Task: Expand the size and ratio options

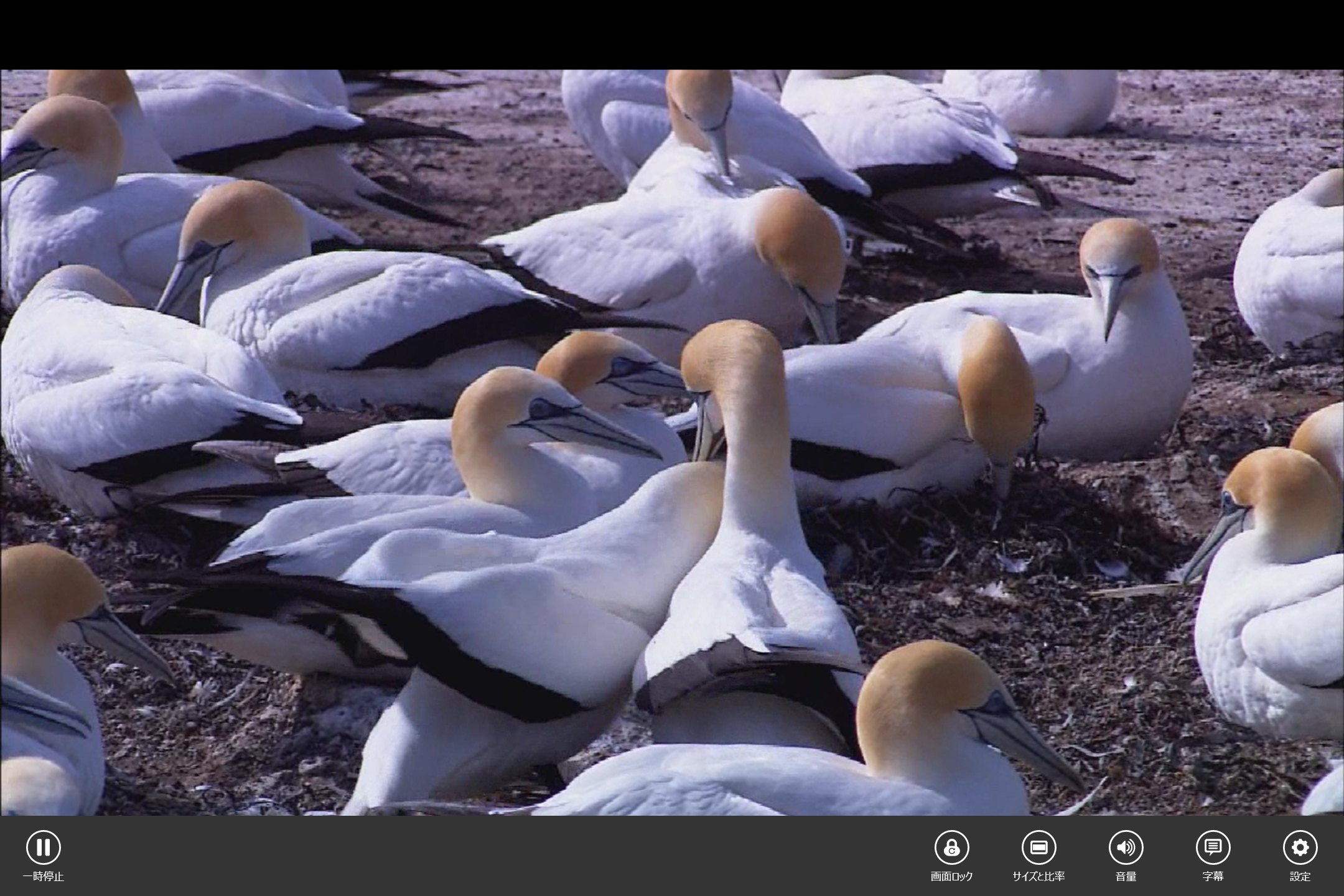Action: point(1038,847)
